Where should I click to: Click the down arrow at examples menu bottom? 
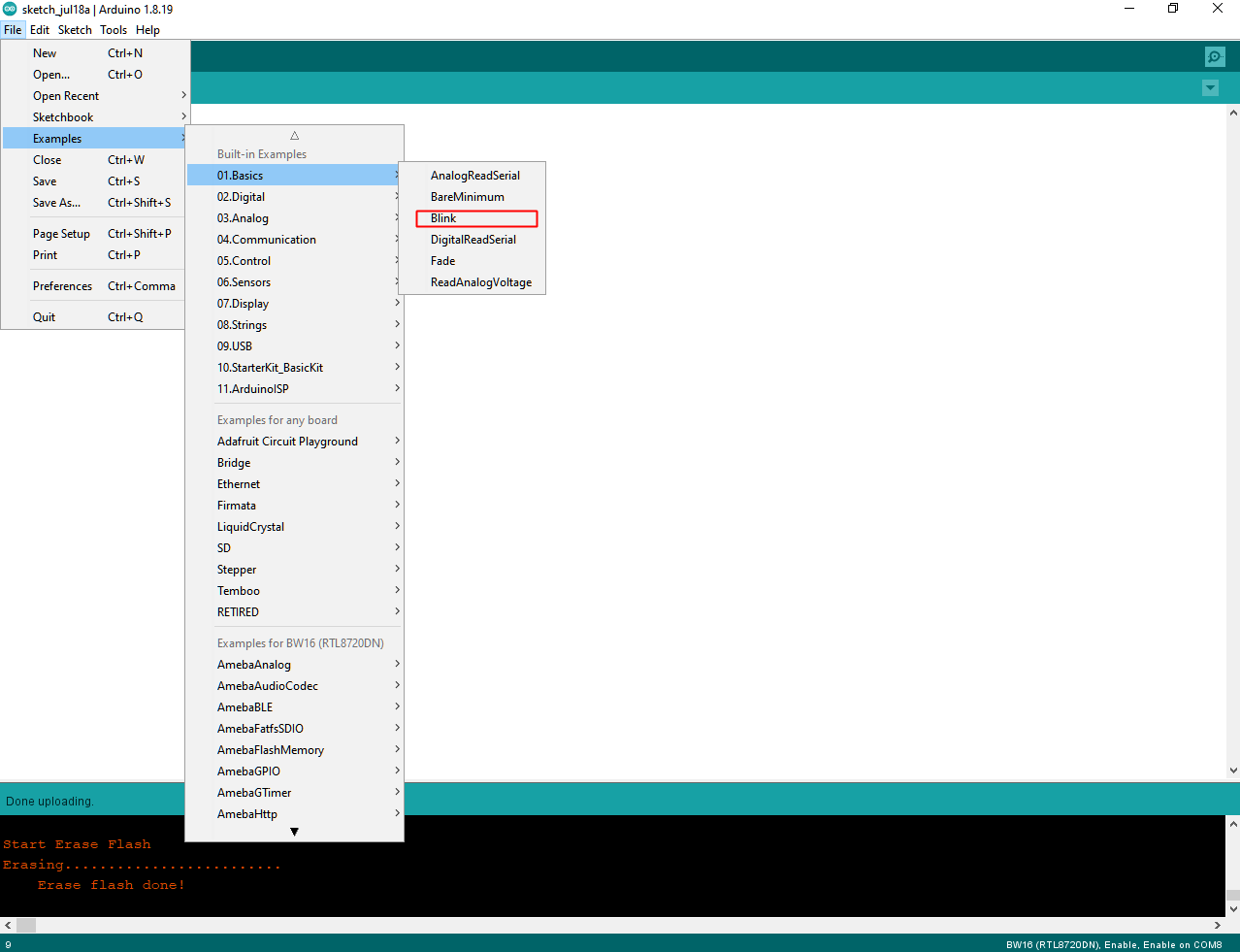point(294,832)
